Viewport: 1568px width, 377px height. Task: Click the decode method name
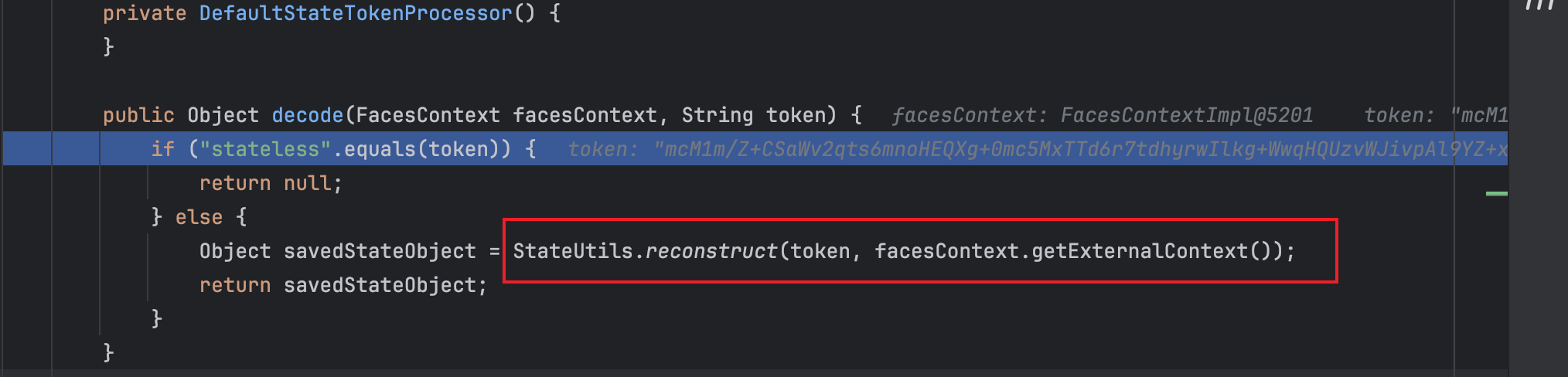(x=307, y=115)
